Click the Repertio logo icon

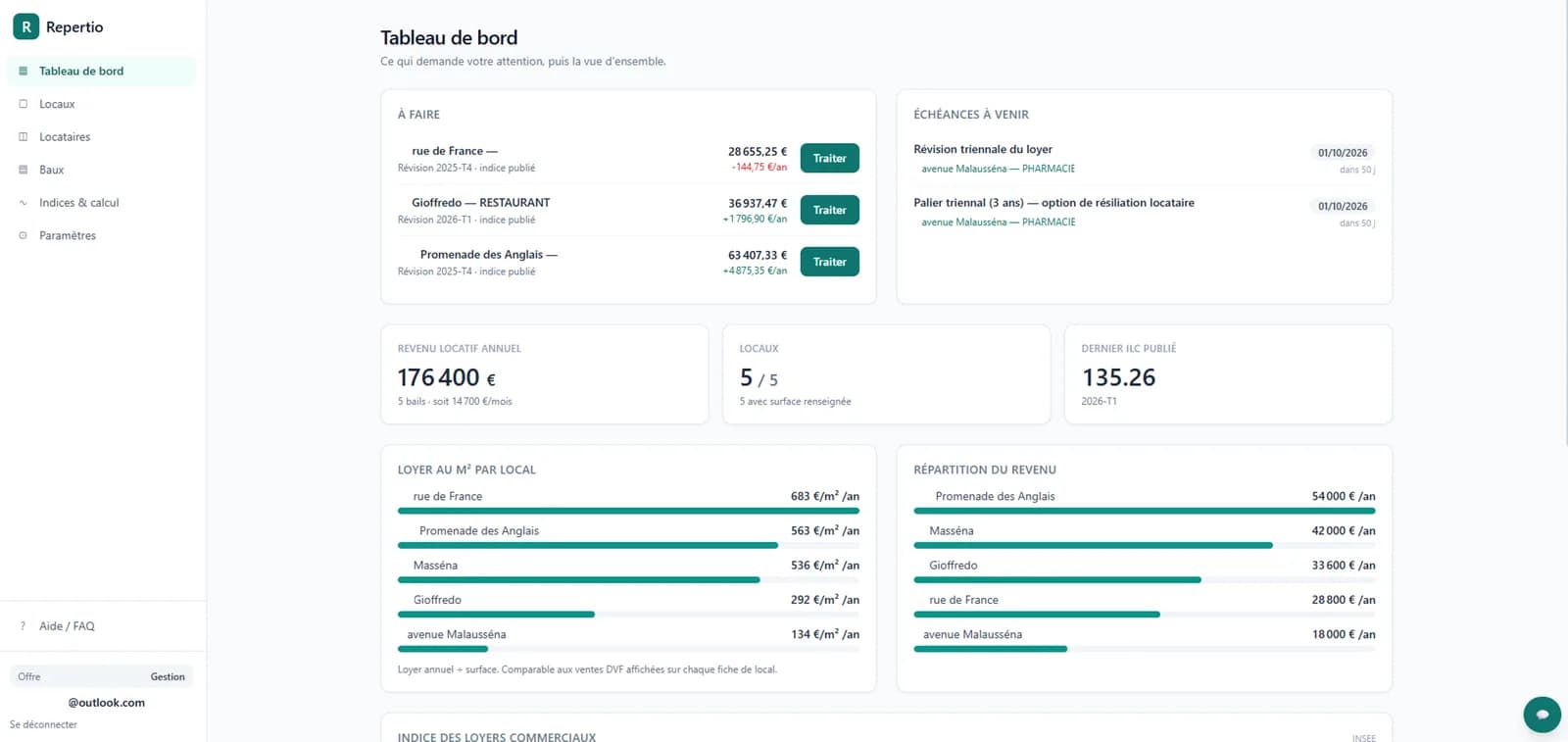click(25, 26)
